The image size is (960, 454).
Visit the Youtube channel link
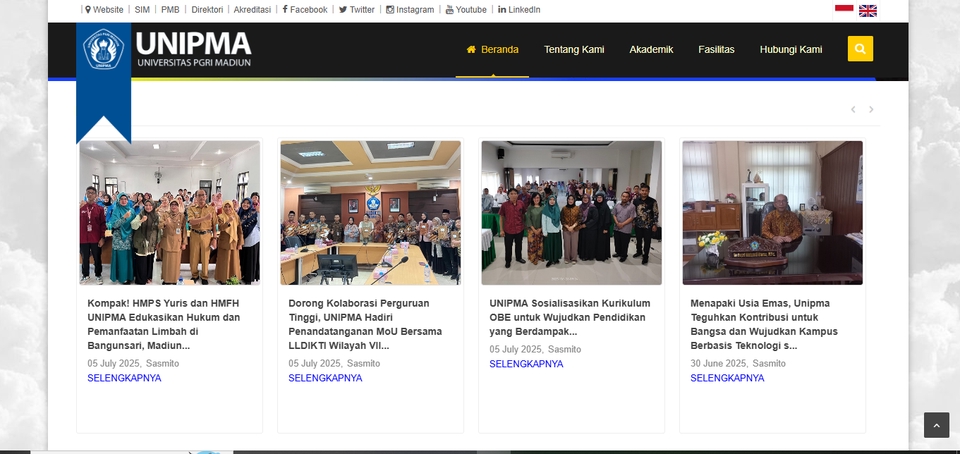466,10
